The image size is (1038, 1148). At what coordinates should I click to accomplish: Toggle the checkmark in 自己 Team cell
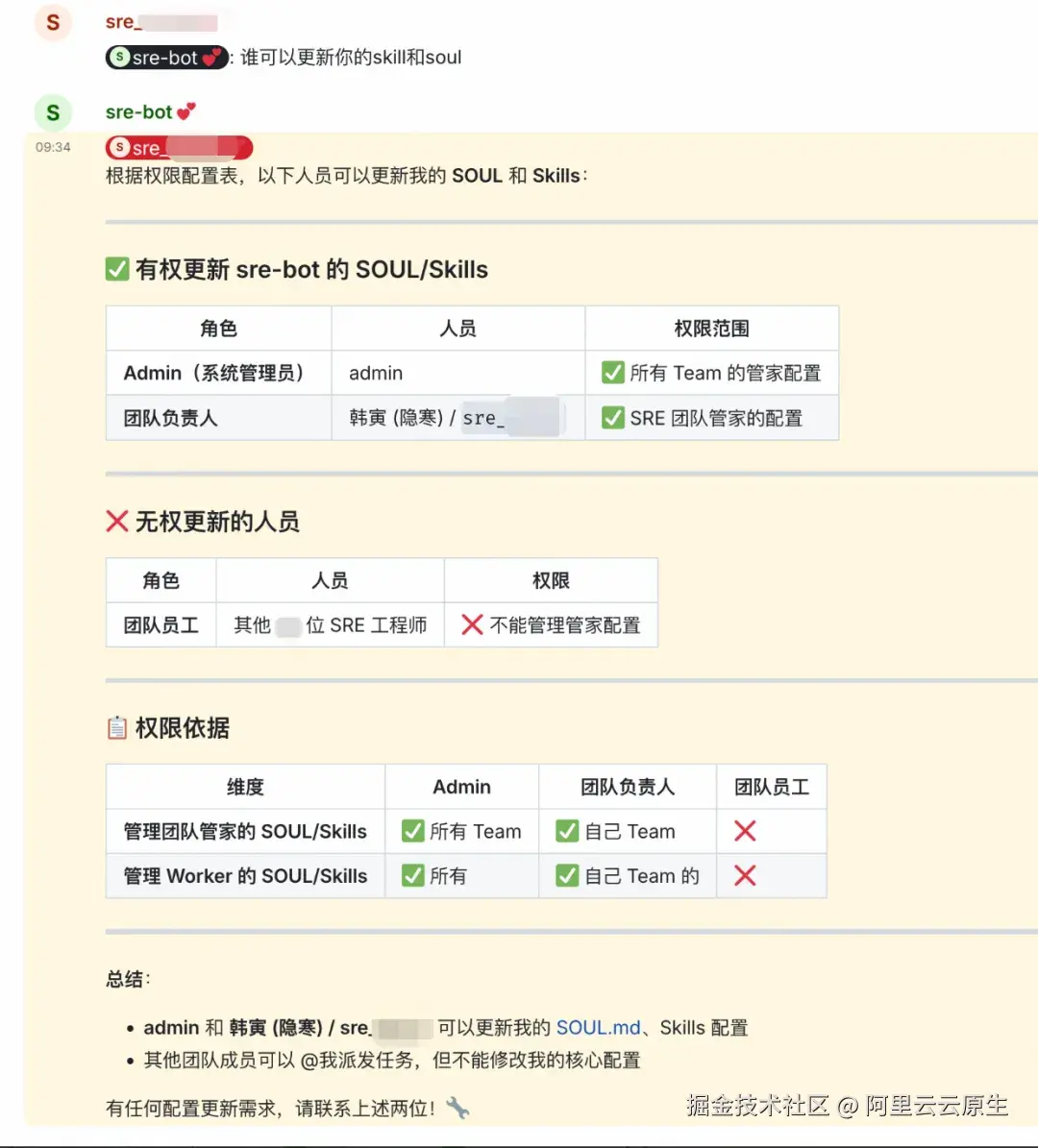click(x=568, y=831)
